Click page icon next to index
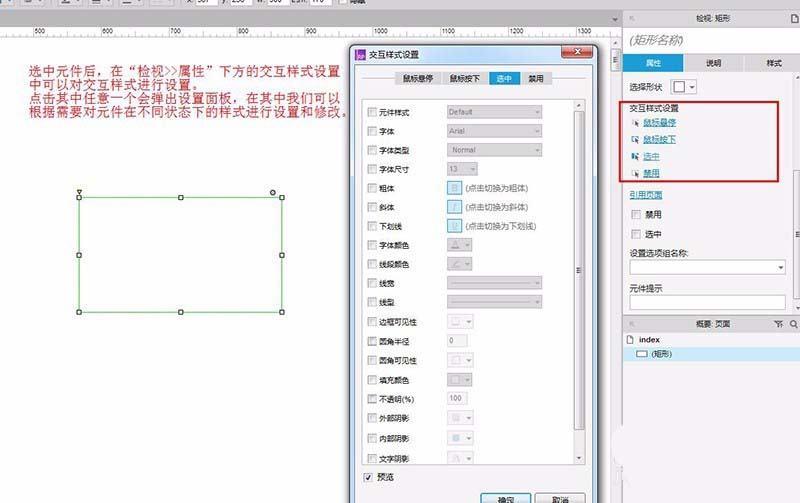 [x=630, y=339]
